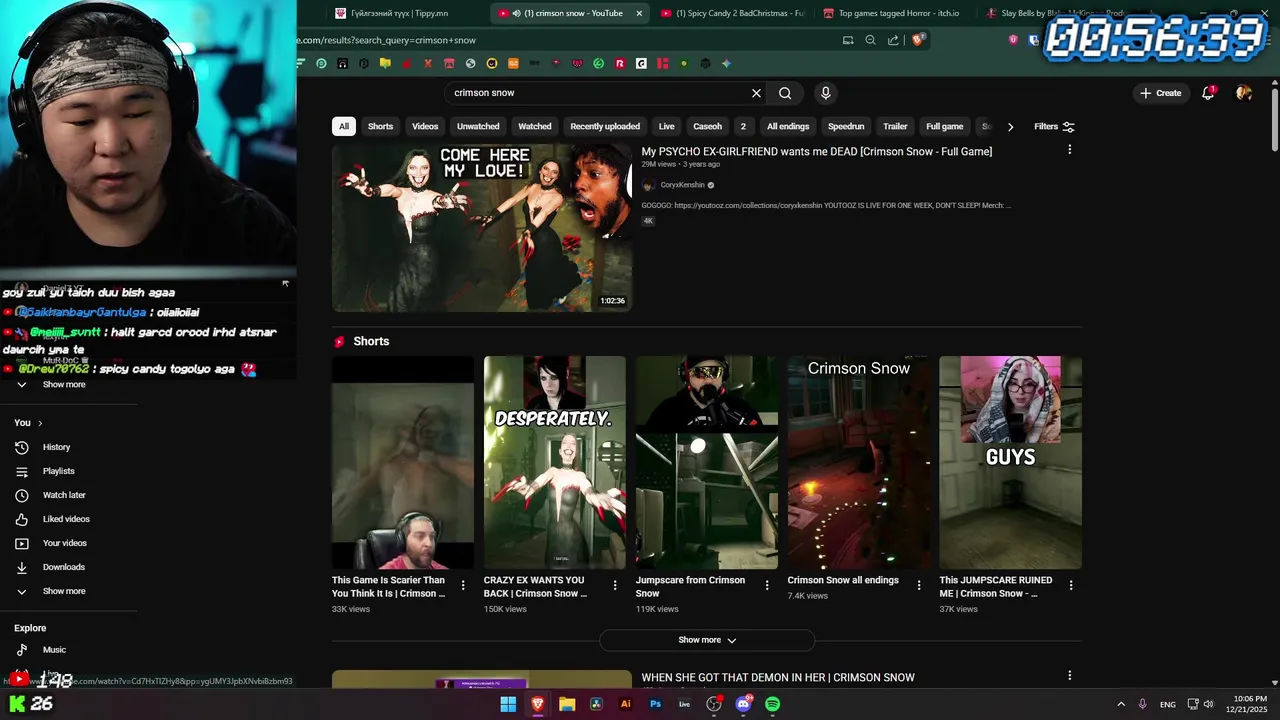Select the 'Speedrun' filter chip
This screenshot has height=720, width=1280.
click(x=846, y=127)
